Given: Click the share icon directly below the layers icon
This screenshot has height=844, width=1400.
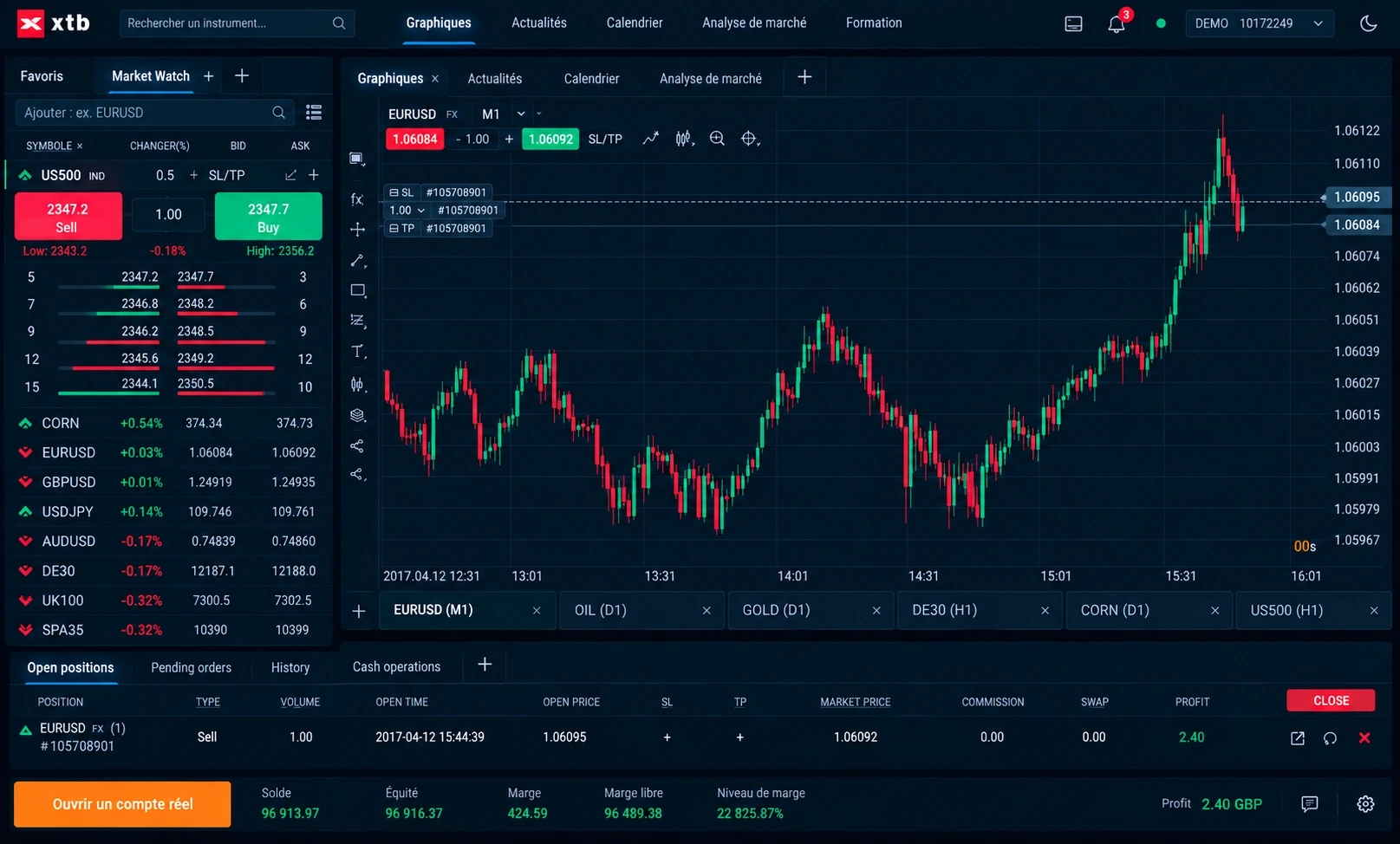Looking at the screenshot, I should point(357,445).
